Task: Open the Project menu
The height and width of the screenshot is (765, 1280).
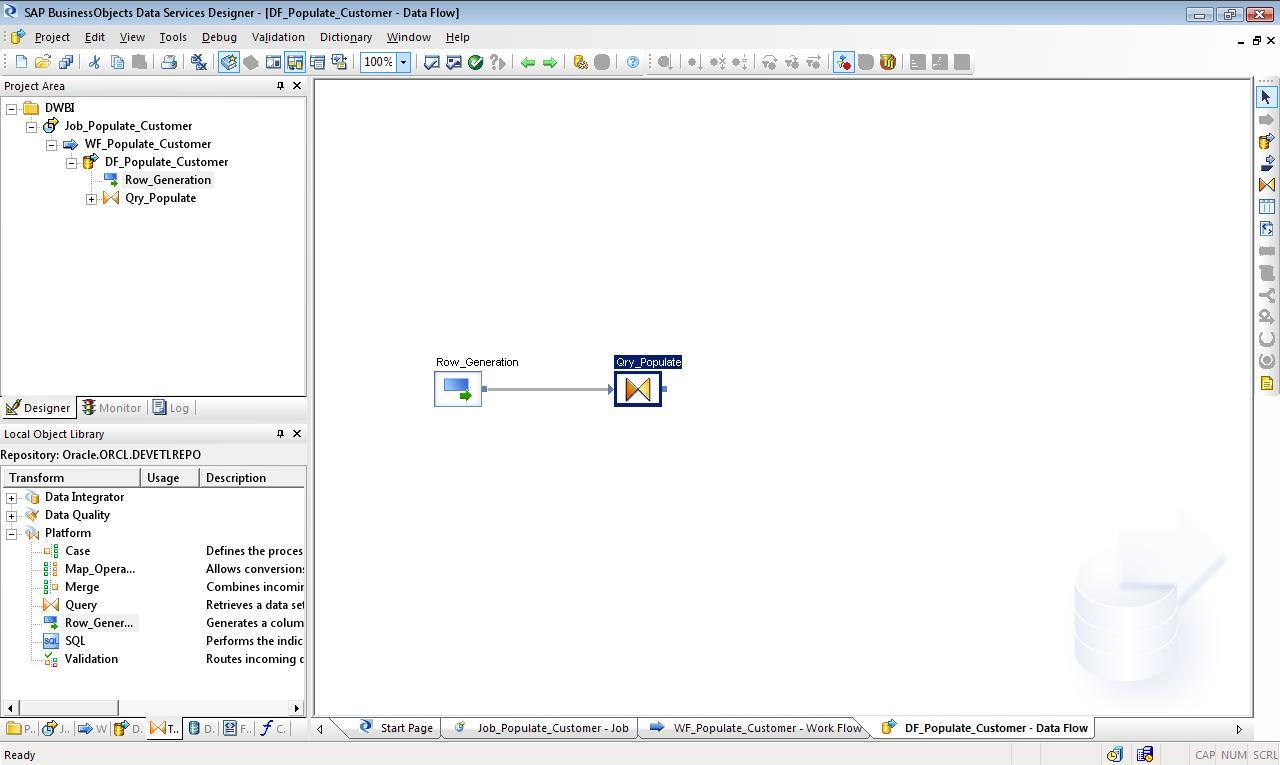Action: point(52,37)
